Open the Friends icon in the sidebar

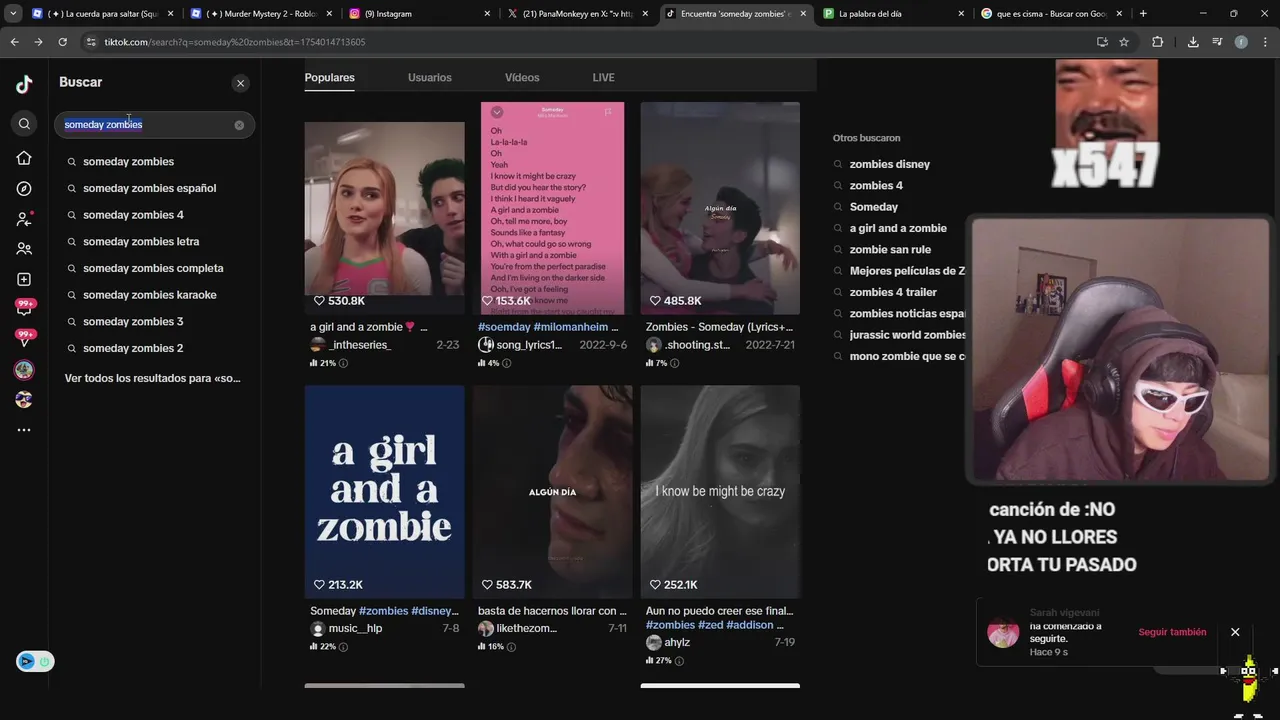(x=24, y=249)
